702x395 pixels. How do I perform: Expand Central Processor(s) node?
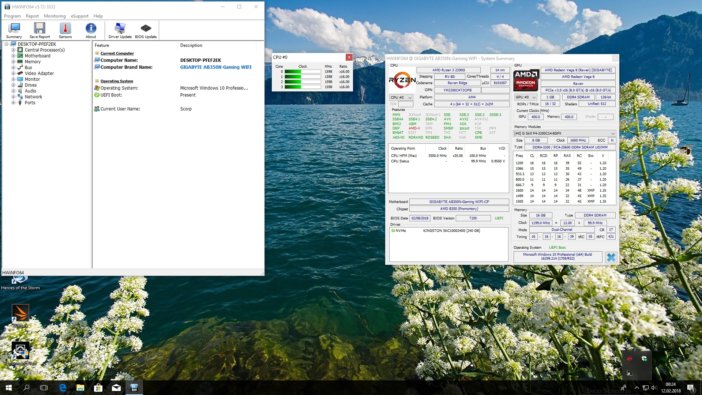pyautogui.click(x=13, y=50)
